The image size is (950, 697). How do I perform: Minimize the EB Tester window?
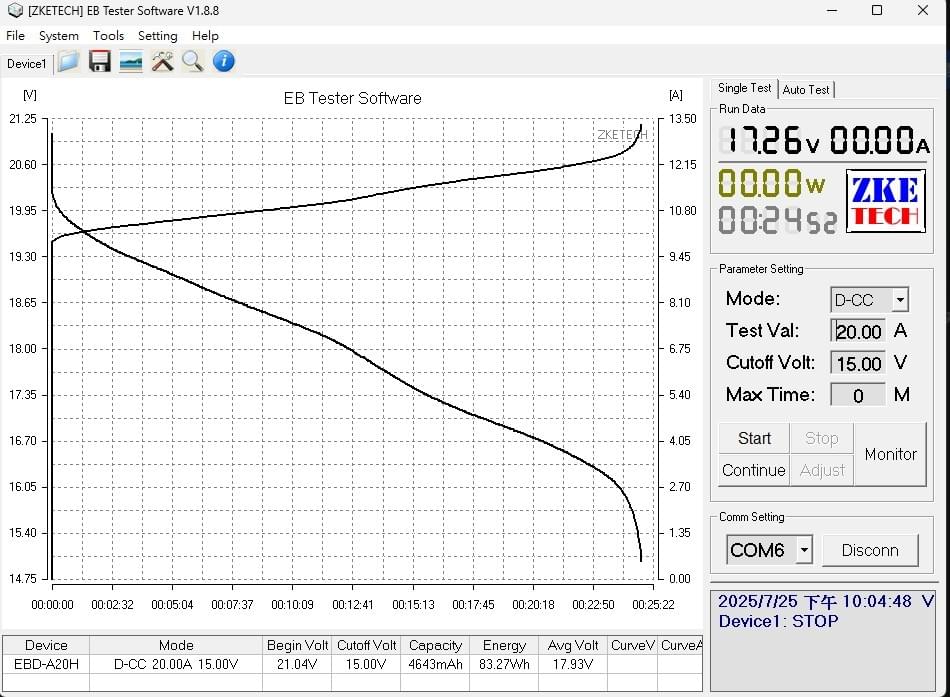832,10
